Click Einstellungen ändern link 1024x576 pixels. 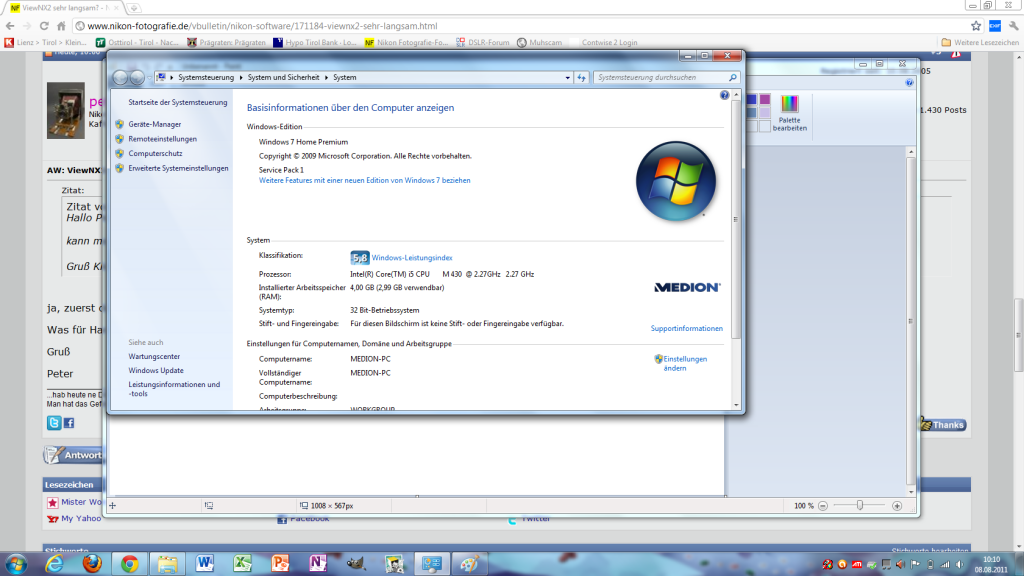tap(685, 364)
